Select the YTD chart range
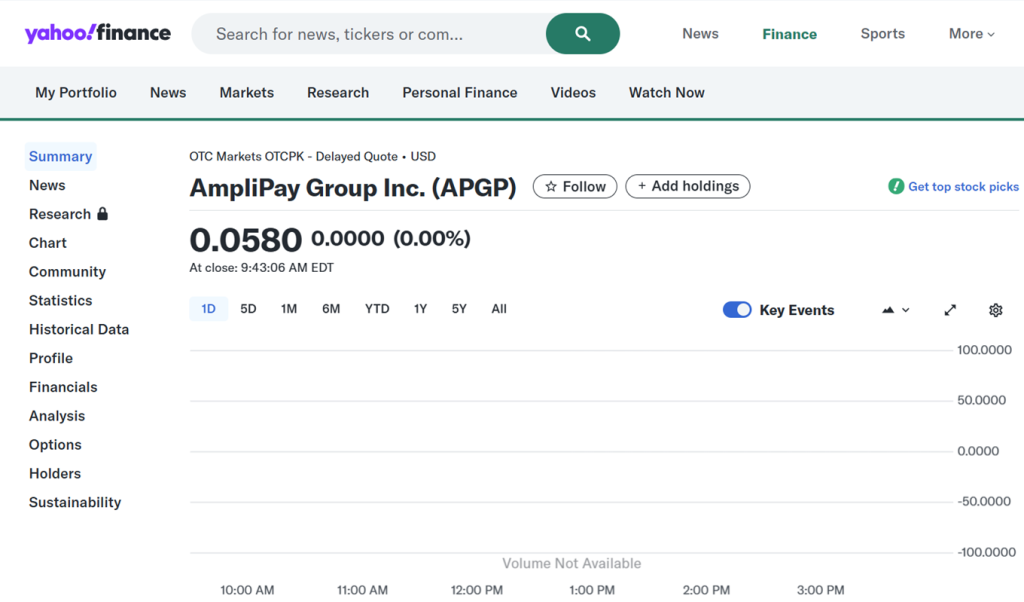 point(377,309)
